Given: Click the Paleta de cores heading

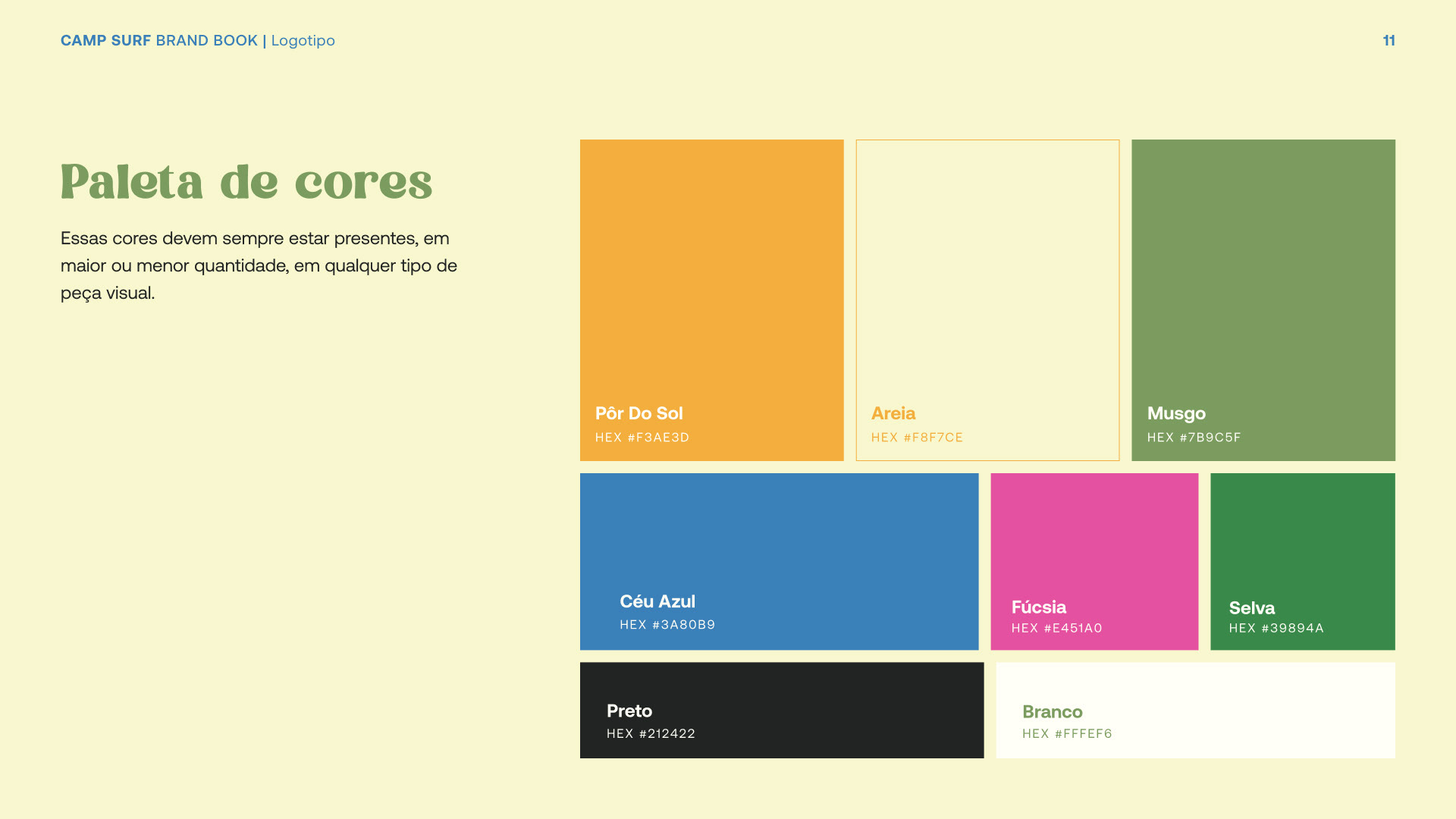Looking at the screenshot, I should 246,183.
